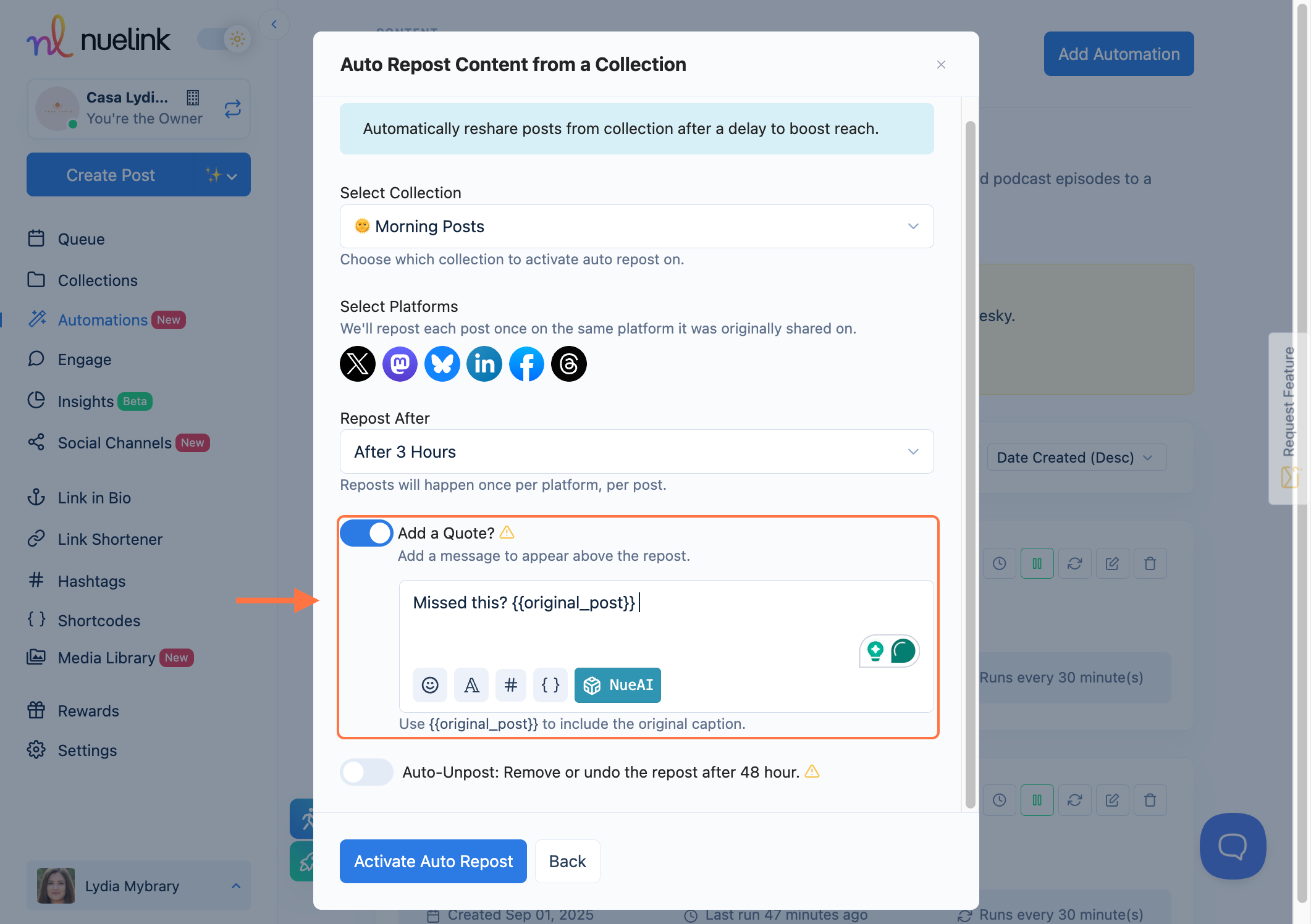This screenshot has height=924, width=1311.
Task: Click the hashtag icon in quote toolbar
Action: [510, 685]
